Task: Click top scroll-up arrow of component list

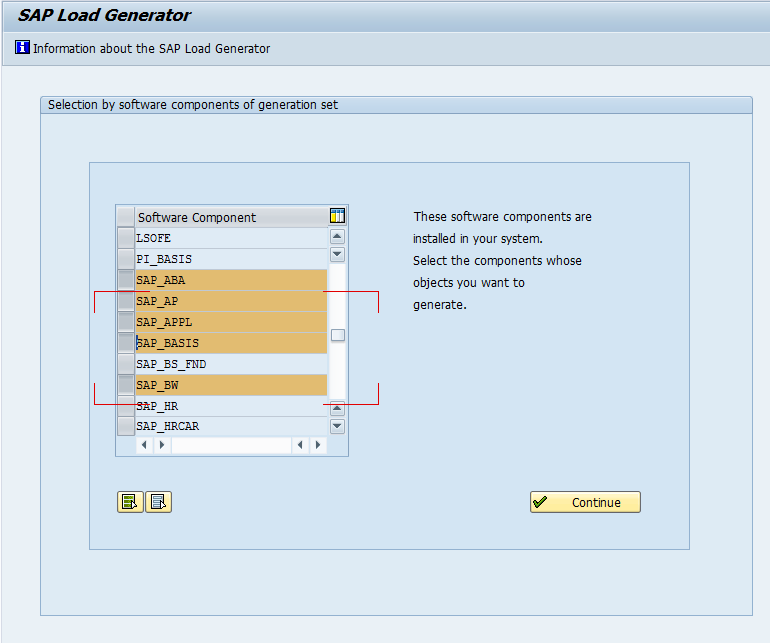Action: (x=337, y=237)
